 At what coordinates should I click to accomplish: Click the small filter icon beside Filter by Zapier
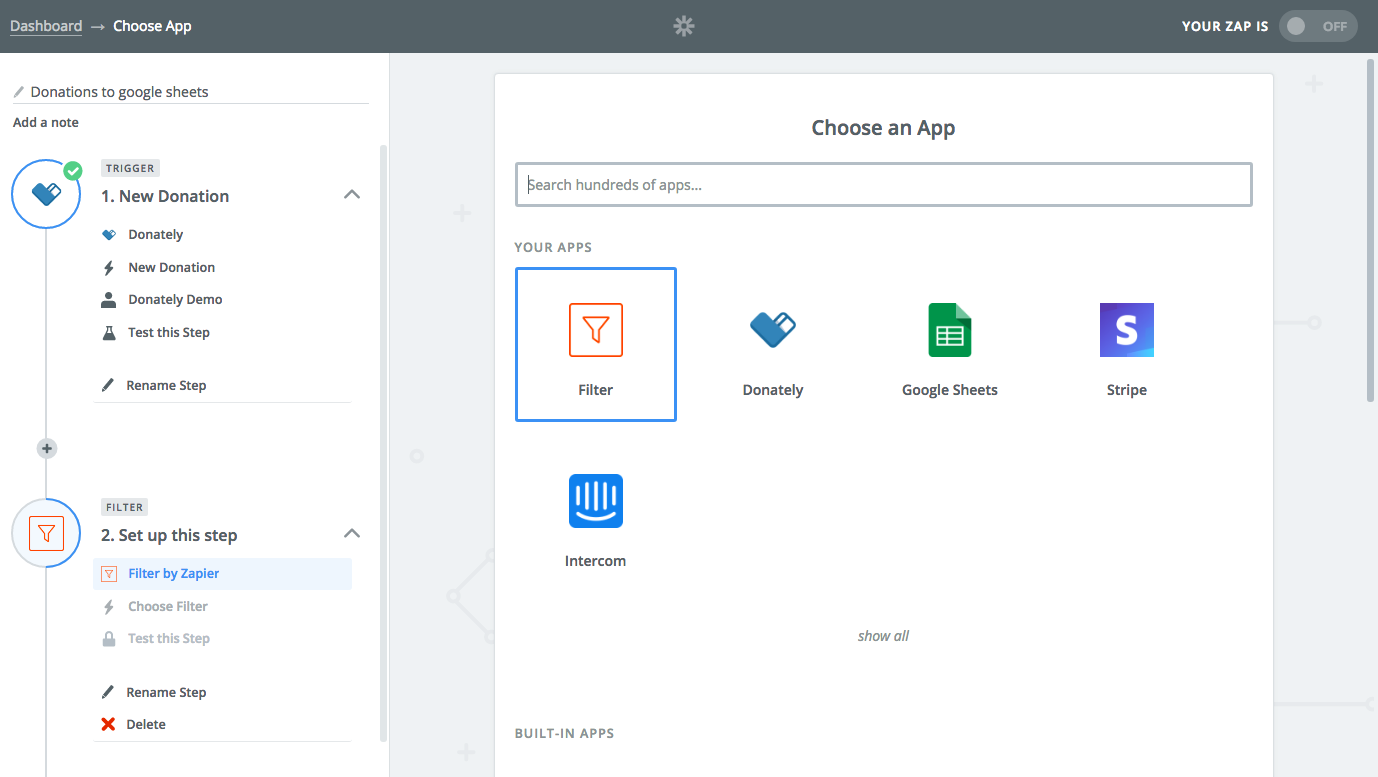(x=109, y=573)
